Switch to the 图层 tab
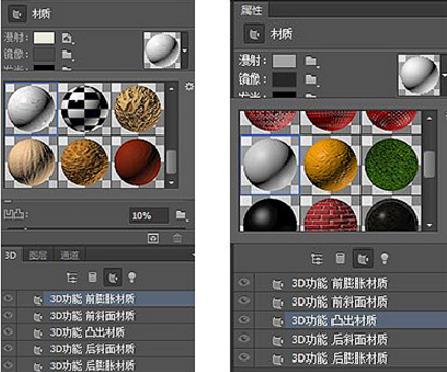Viewport: 447px width, 372px height. (38, 255)
